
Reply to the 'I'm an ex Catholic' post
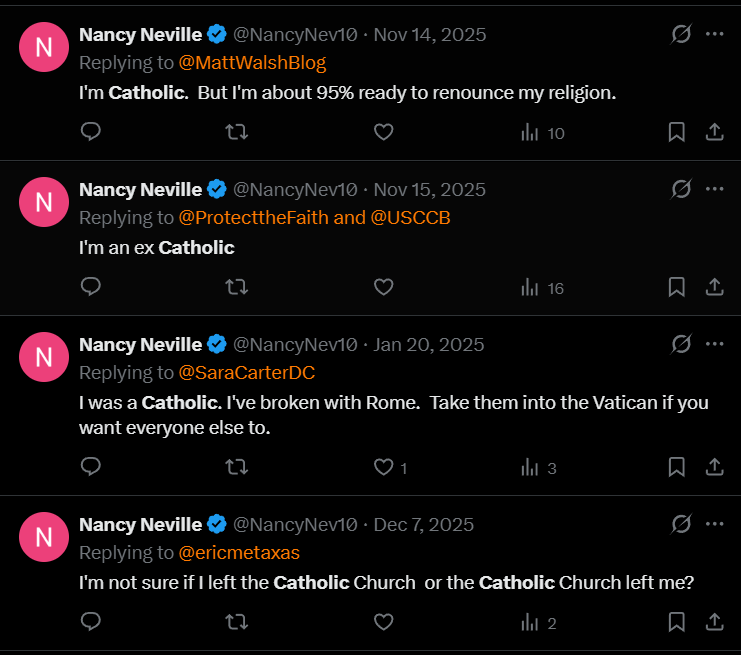pos(91,287)
